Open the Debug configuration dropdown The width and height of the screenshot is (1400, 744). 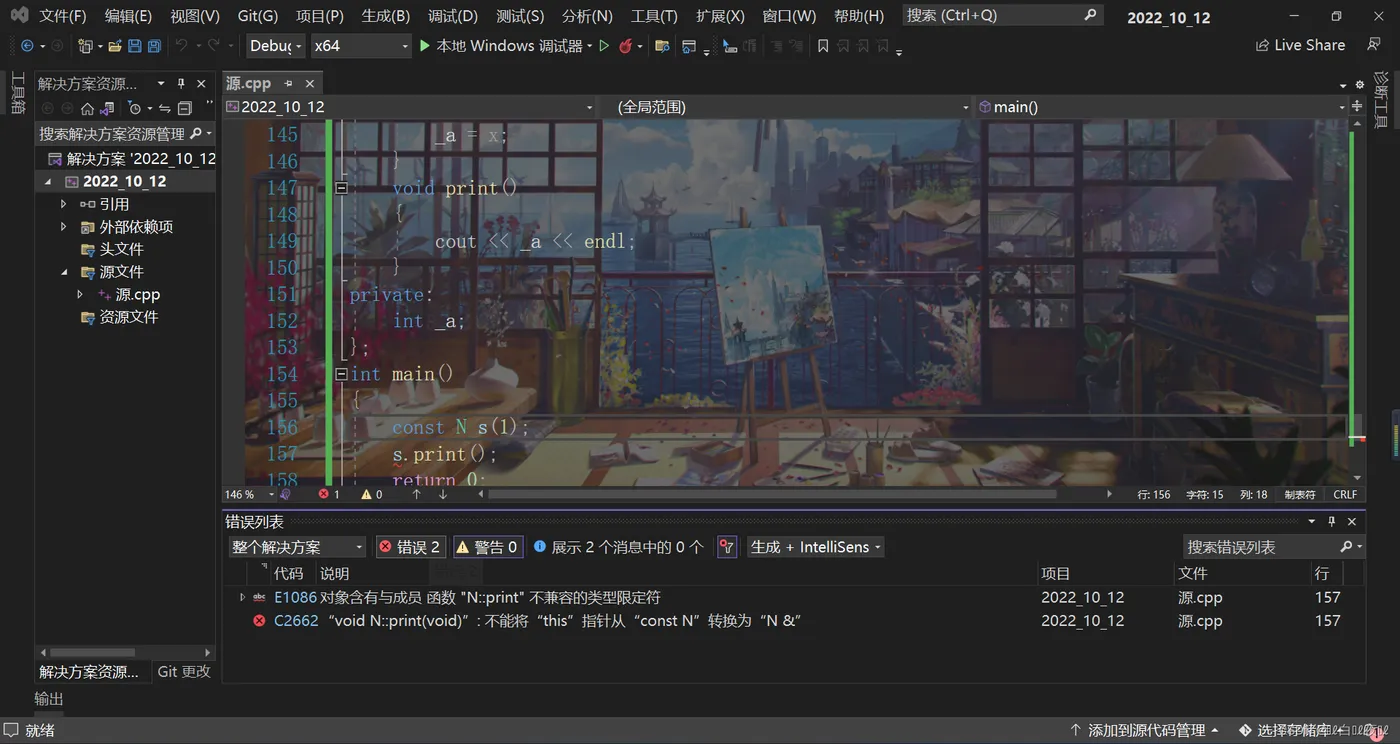point(275,46)
